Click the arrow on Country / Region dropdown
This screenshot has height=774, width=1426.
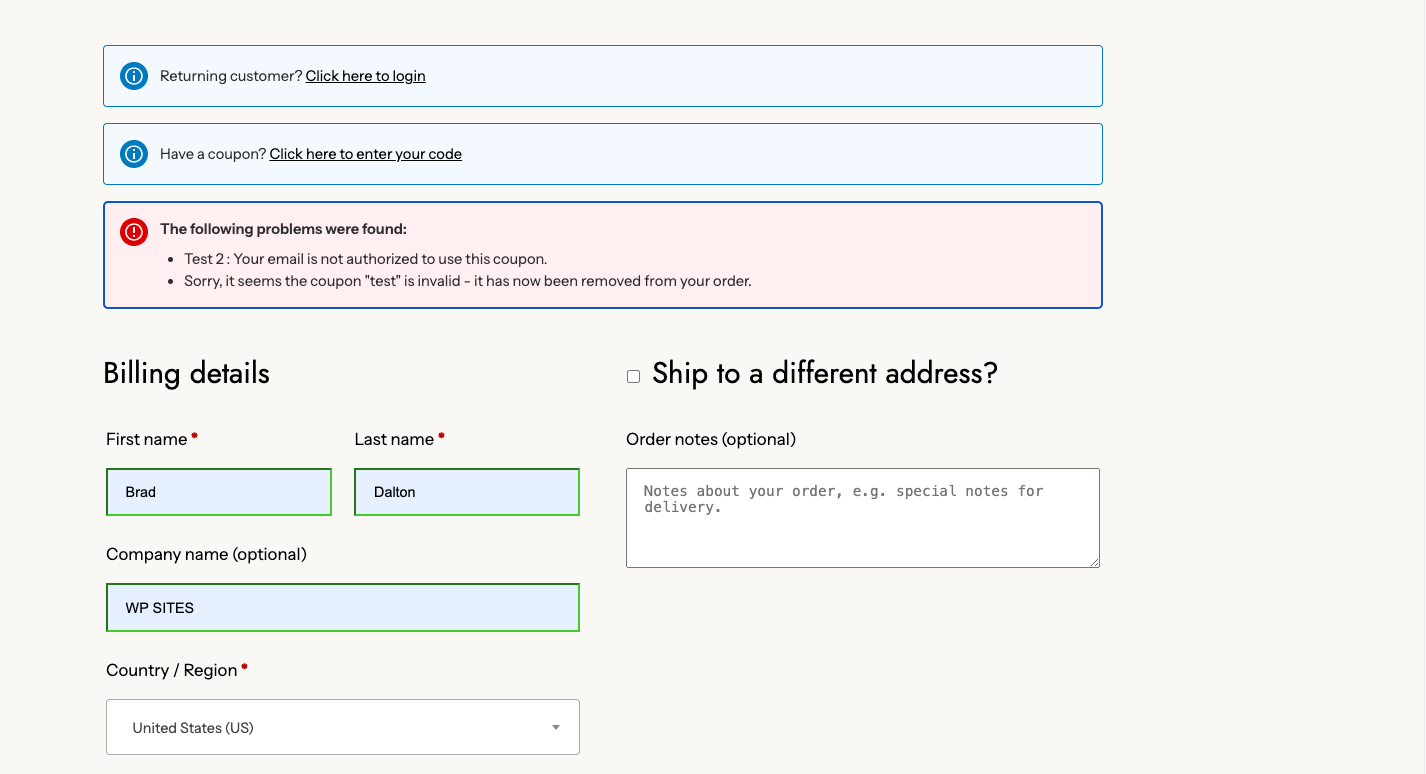pos(556,727)
